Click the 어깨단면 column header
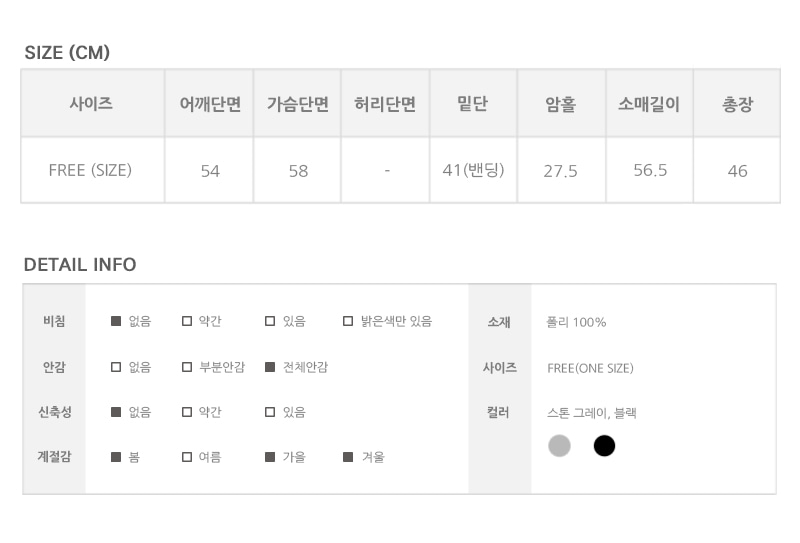800x543 pixels. pos(209,104)
